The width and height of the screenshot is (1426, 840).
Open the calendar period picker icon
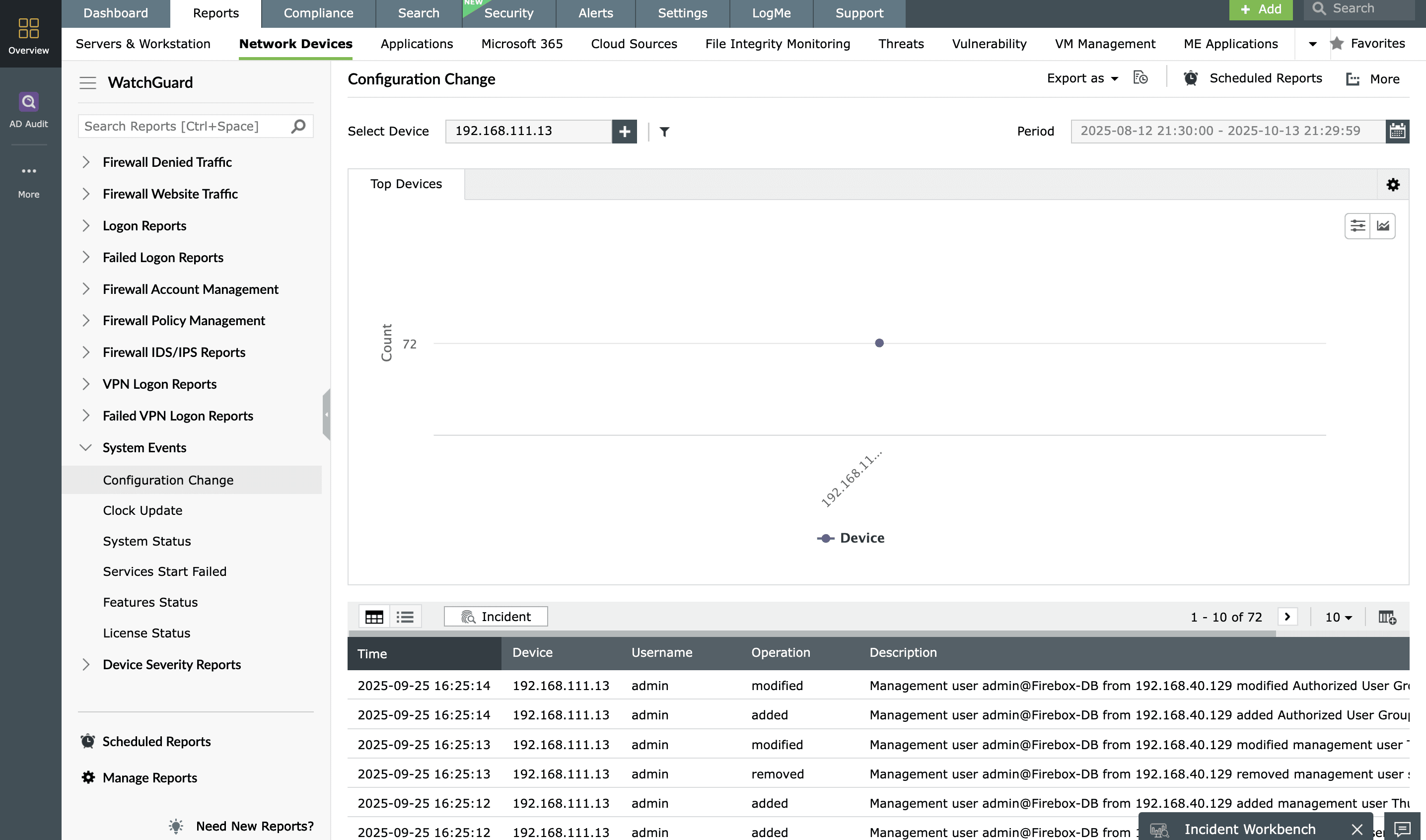[1397, 132]
